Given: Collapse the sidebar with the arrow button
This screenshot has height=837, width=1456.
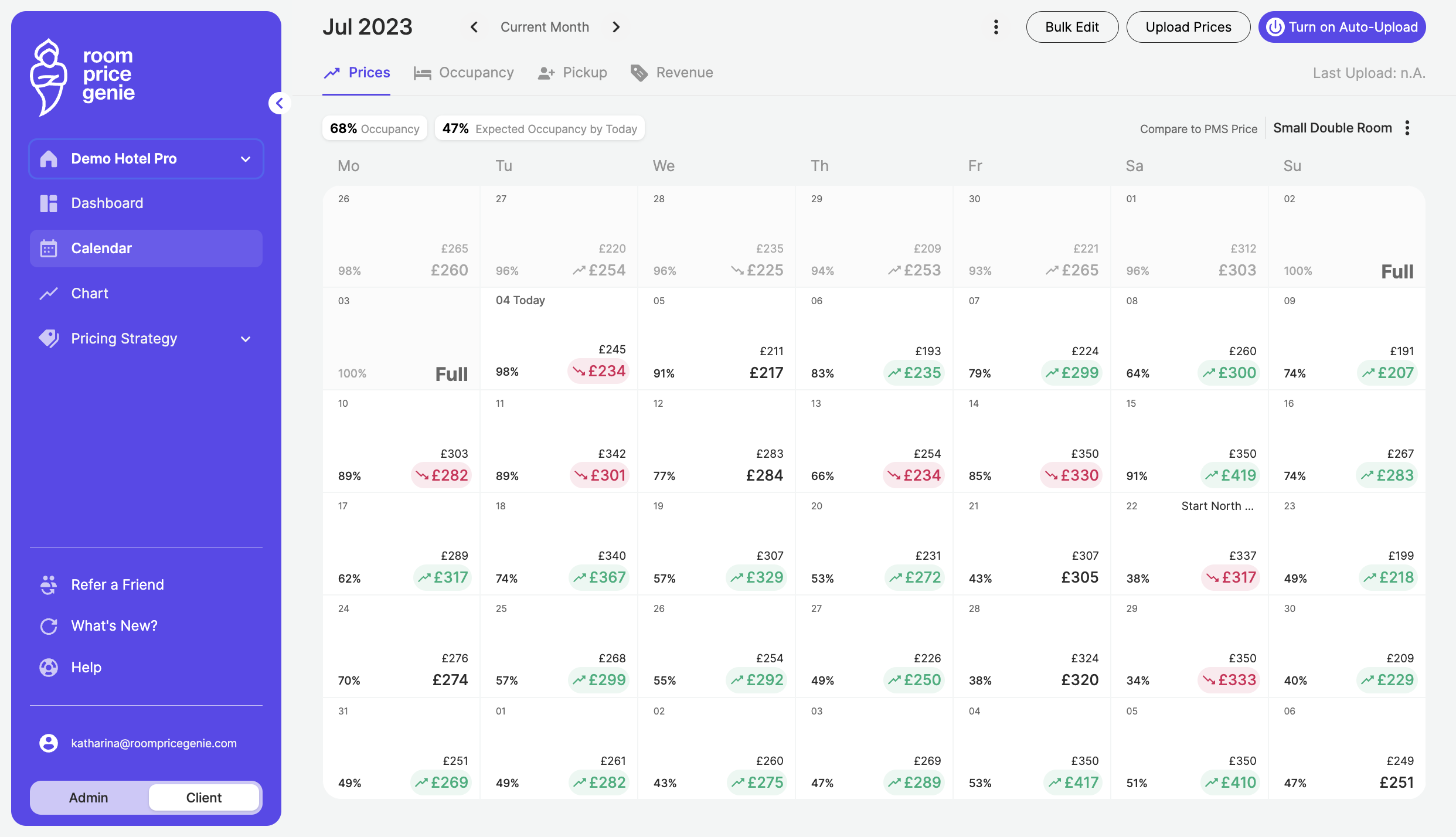Looking at the screenshot, I should [x=280, y=103].
